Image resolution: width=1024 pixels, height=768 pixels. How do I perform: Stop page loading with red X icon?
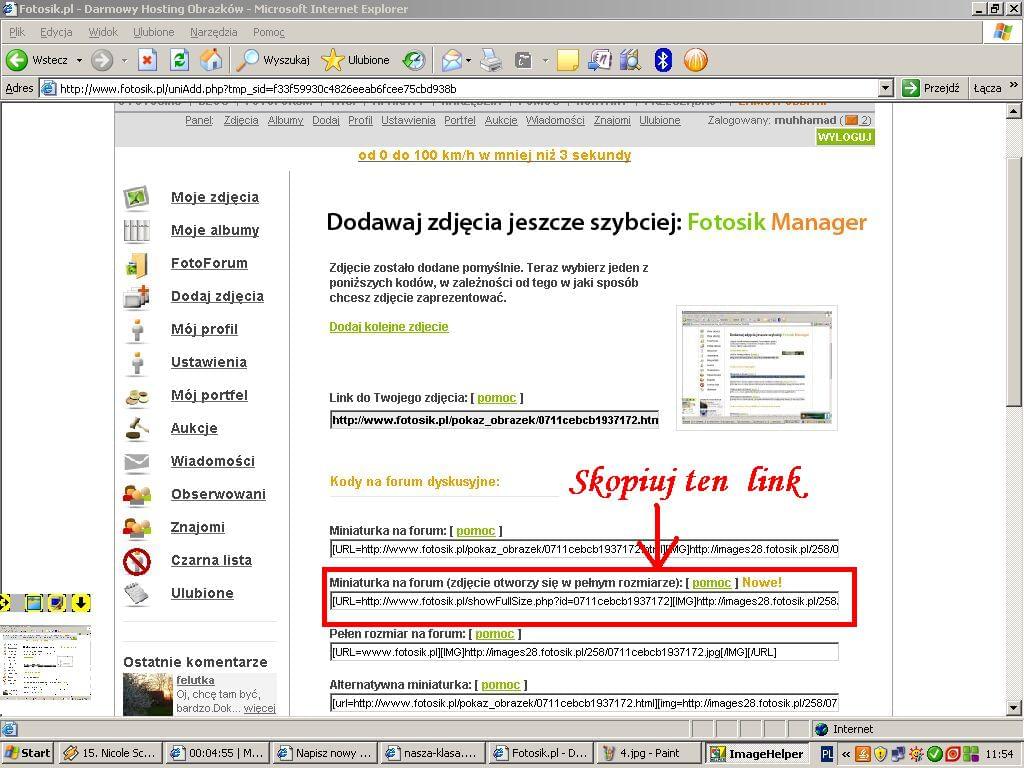pyautogui.click(x=148, y=60)
